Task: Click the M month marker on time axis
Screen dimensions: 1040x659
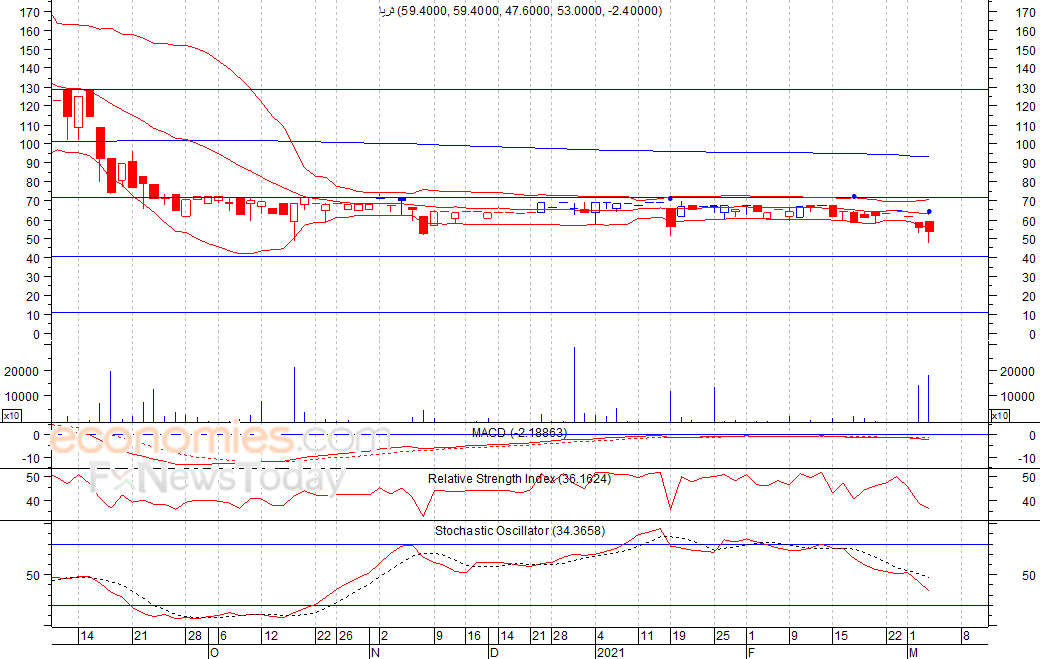Action: [x=913, y=653]
